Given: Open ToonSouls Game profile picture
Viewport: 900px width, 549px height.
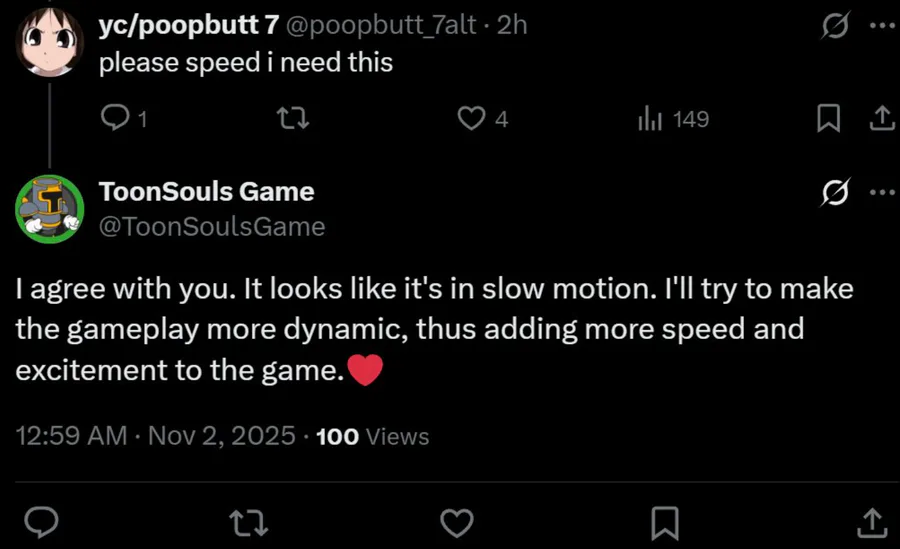Looking at the screenshot, I should tap(49, 208).
